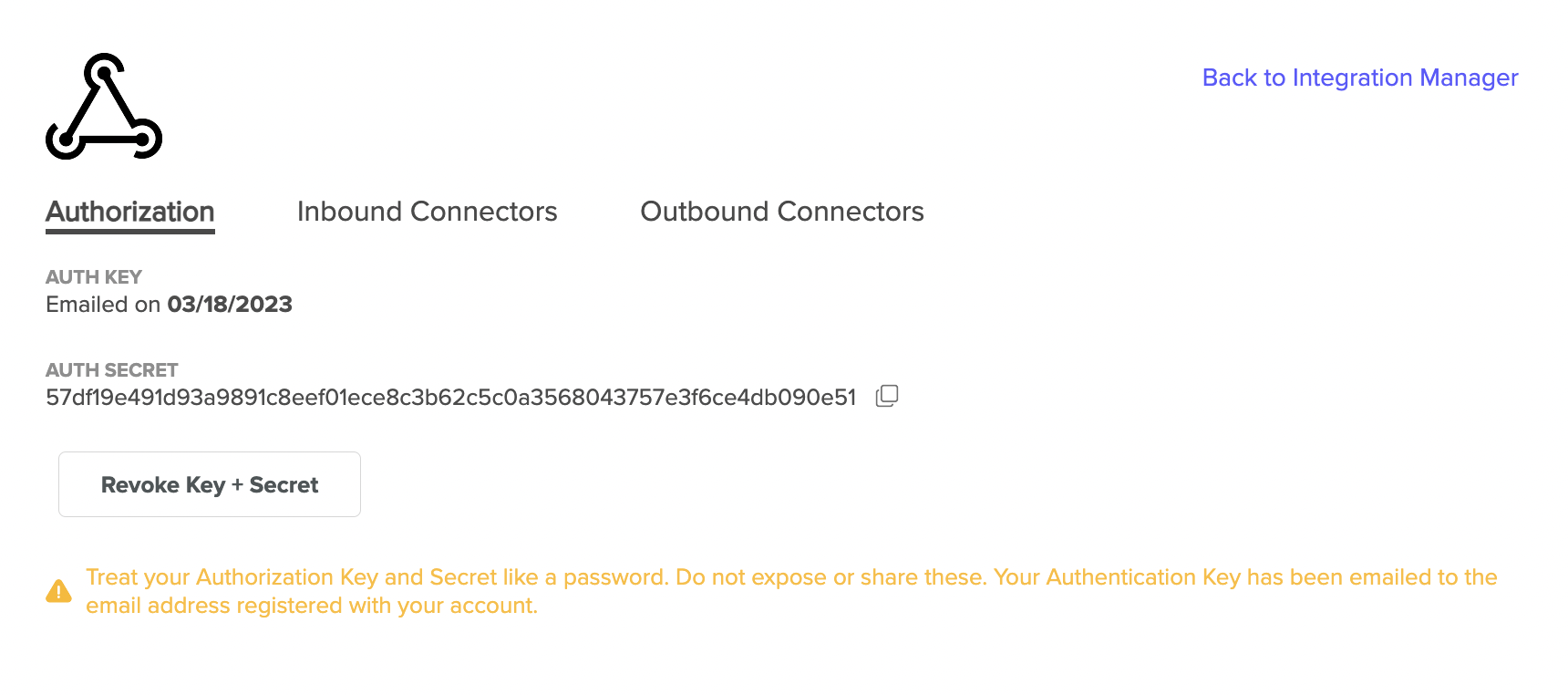1568x695 pixels.
Task: Click the webhook triangle logo icon
Action: [x=104, y=106]
